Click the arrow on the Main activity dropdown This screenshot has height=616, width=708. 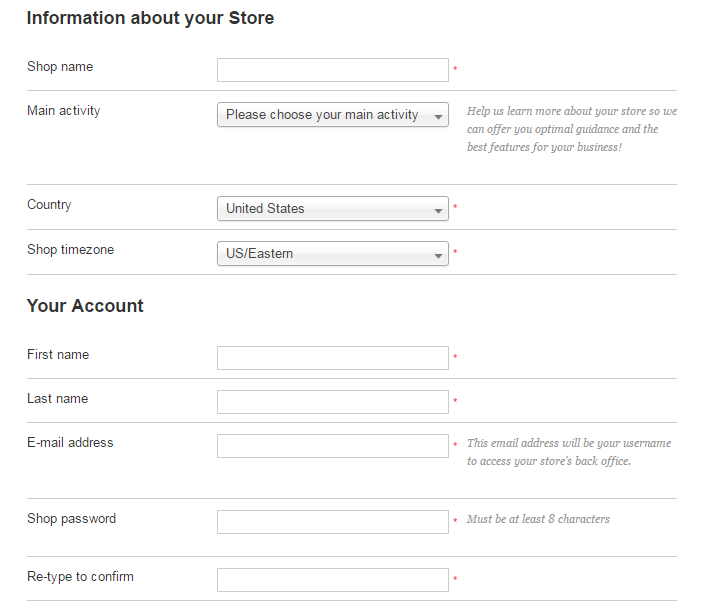pyautogui.click(x=438, y=117)
